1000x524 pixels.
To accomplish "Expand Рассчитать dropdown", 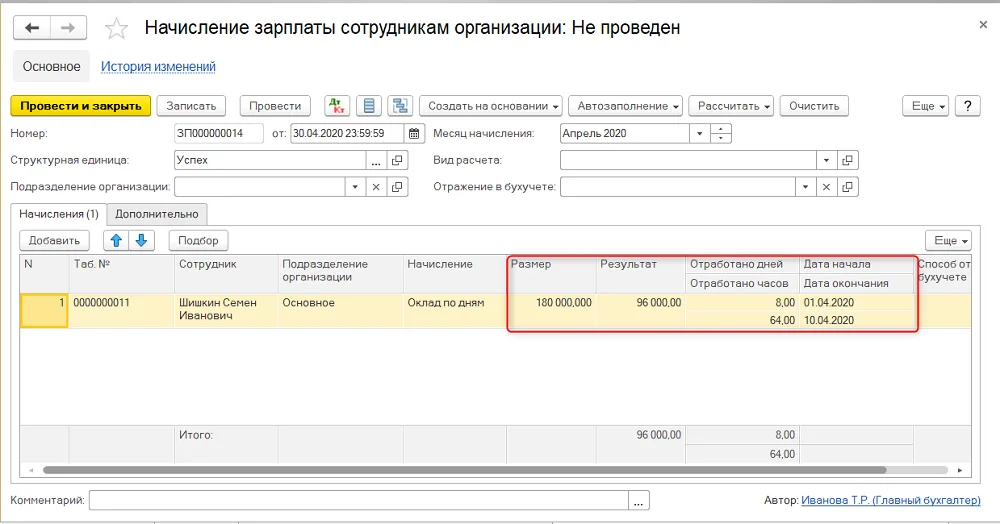I will (731, 106).
